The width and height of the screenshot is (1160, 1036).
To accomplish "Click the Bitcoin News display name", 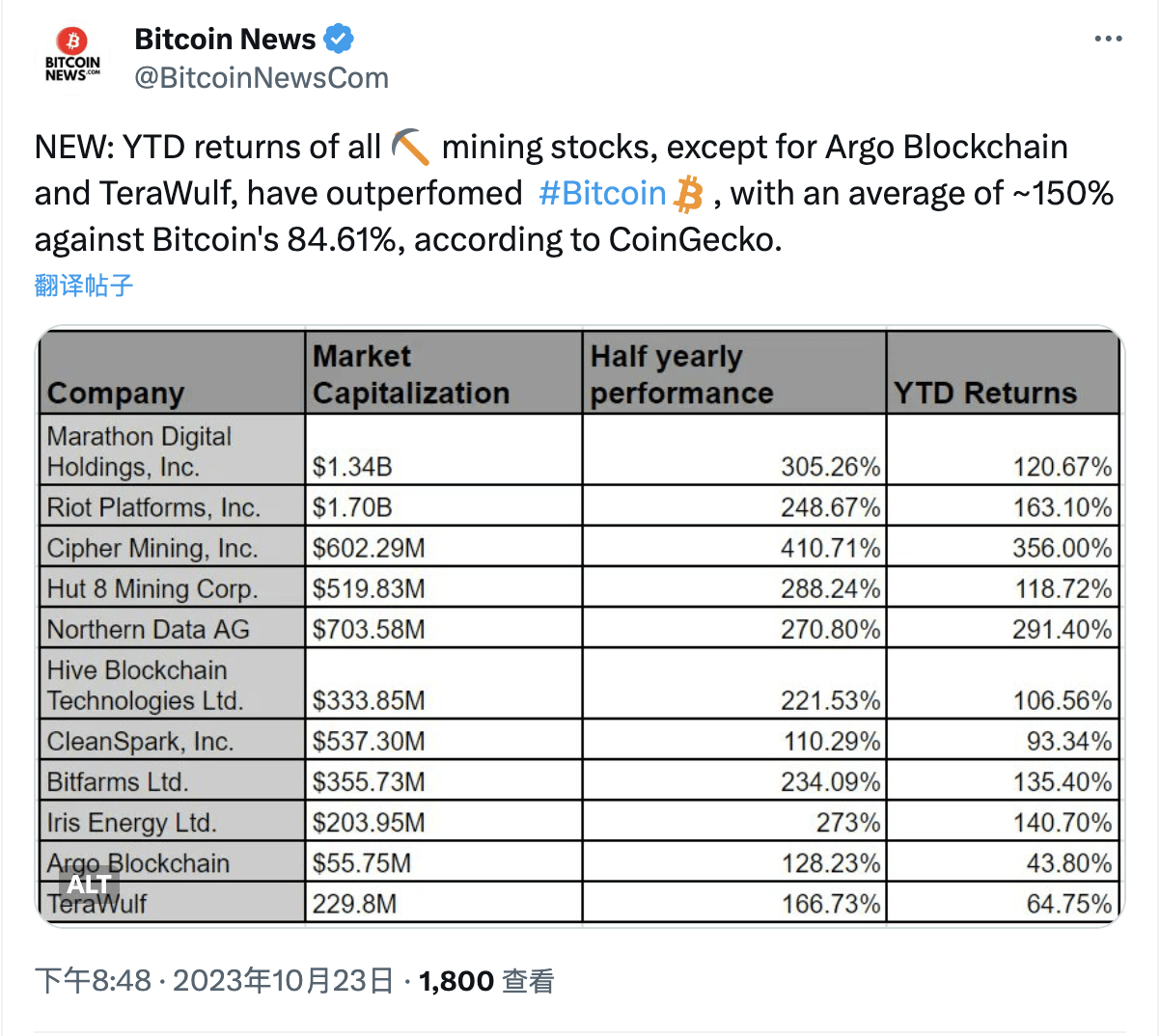I will click(224, 38).
